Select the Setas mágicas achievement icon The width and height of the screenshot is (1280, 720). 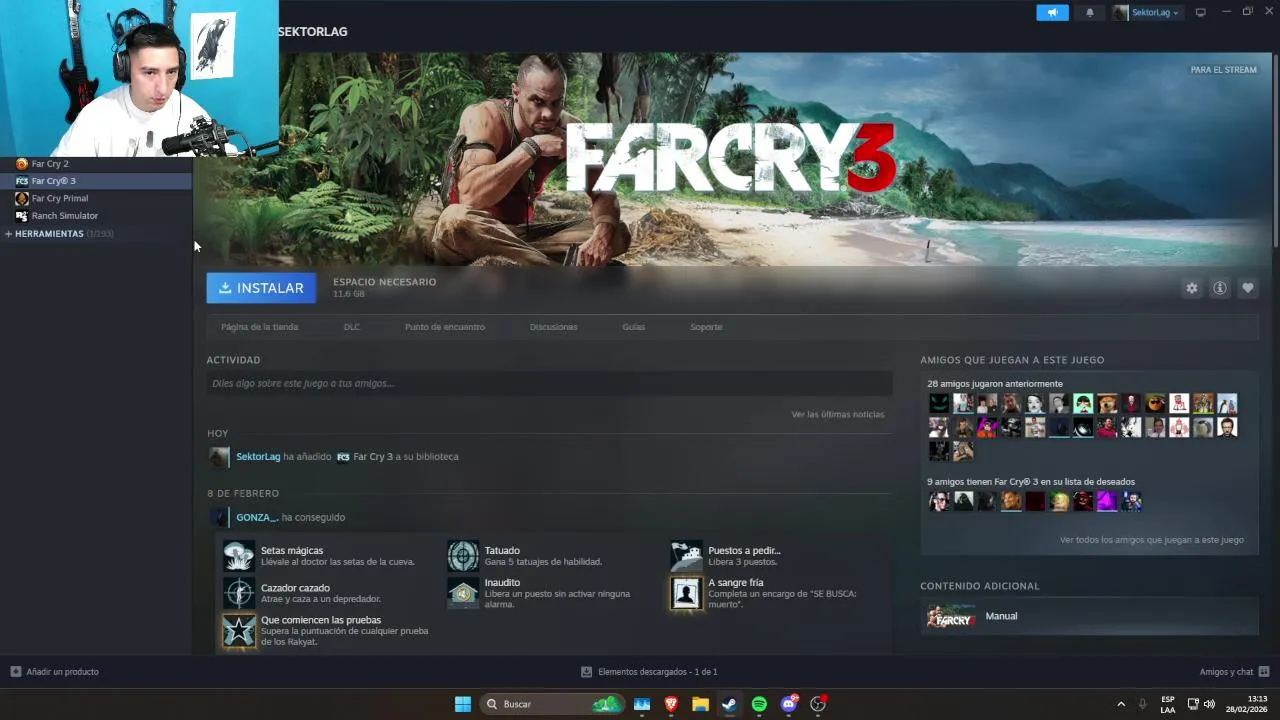pyautogui.click(x=239, y=556)
